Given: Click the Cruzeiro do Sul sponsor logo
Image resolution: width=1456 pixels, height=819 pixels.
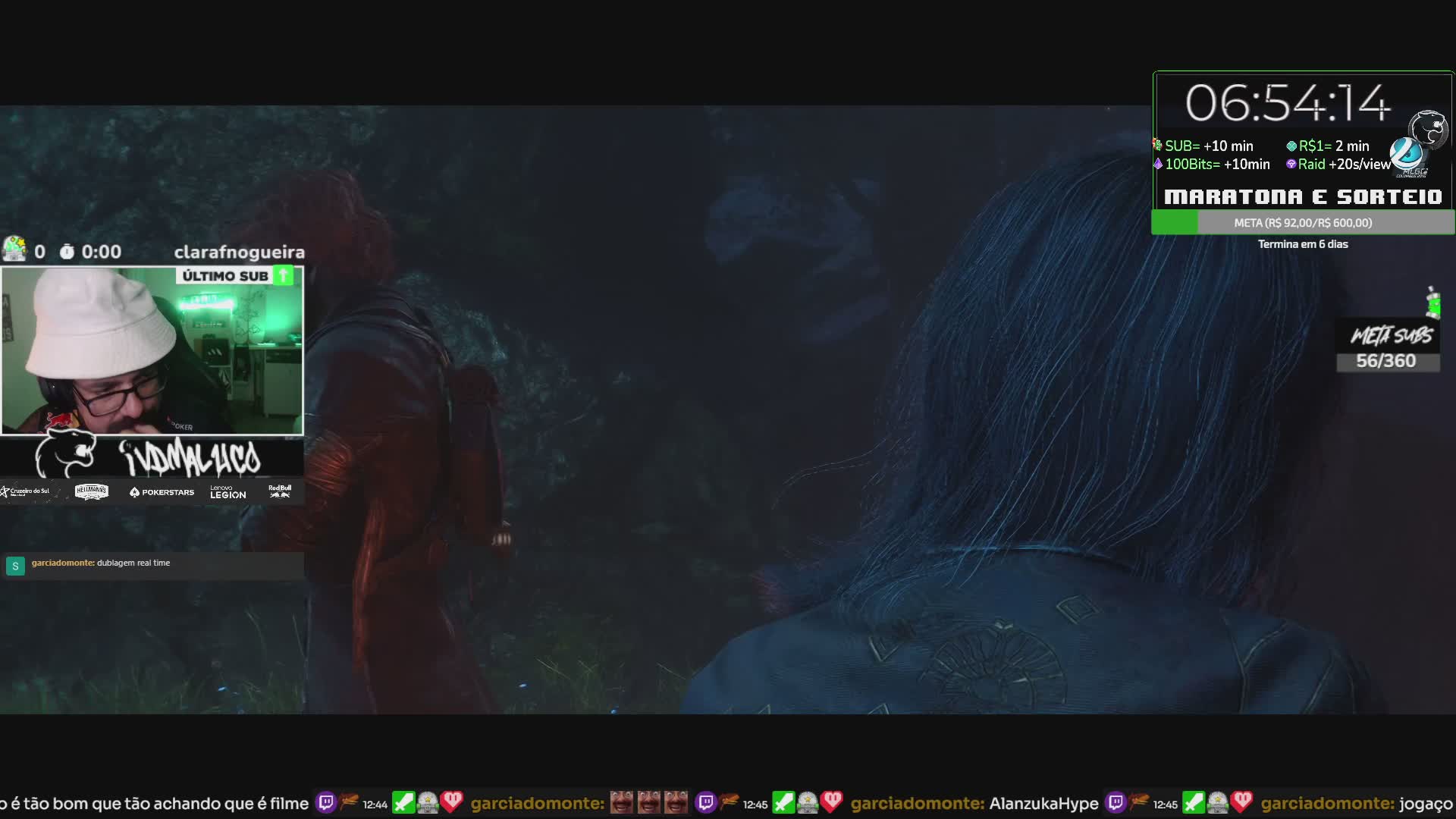Looking at the screenshot, I should tap(26, 492).
